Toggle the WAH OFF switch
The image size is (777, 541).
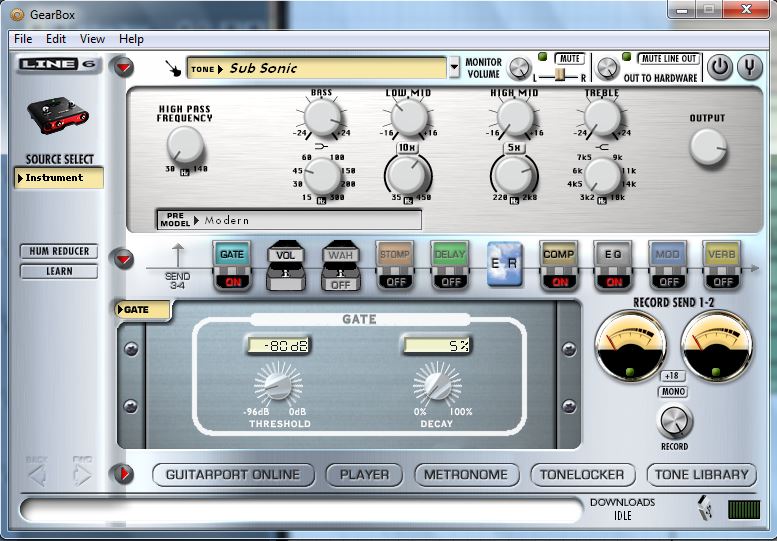(x=340, y=285)
